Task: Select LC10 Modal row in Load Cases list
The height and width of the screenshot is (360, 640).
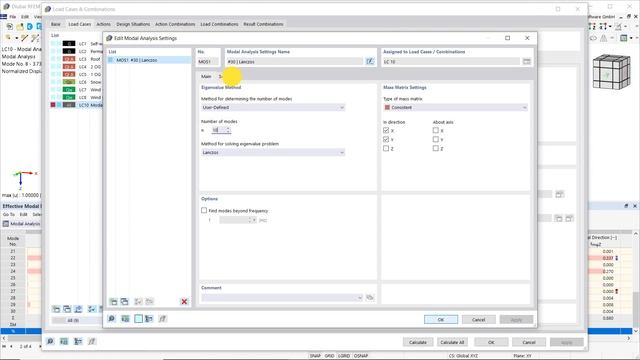Action: (76, 105)
